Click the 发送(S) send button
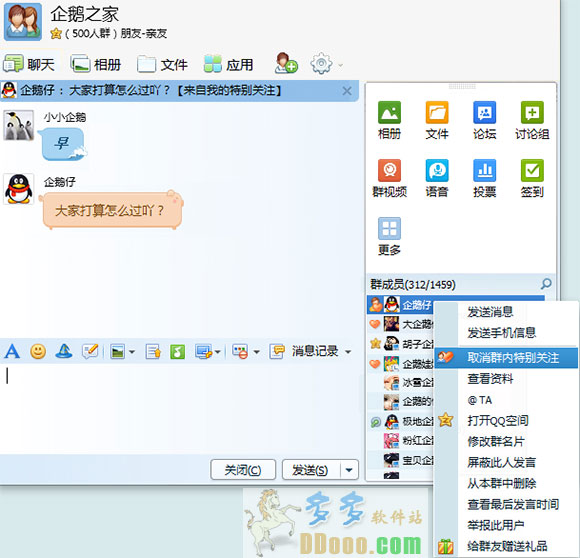 click(x=311, y=470)
